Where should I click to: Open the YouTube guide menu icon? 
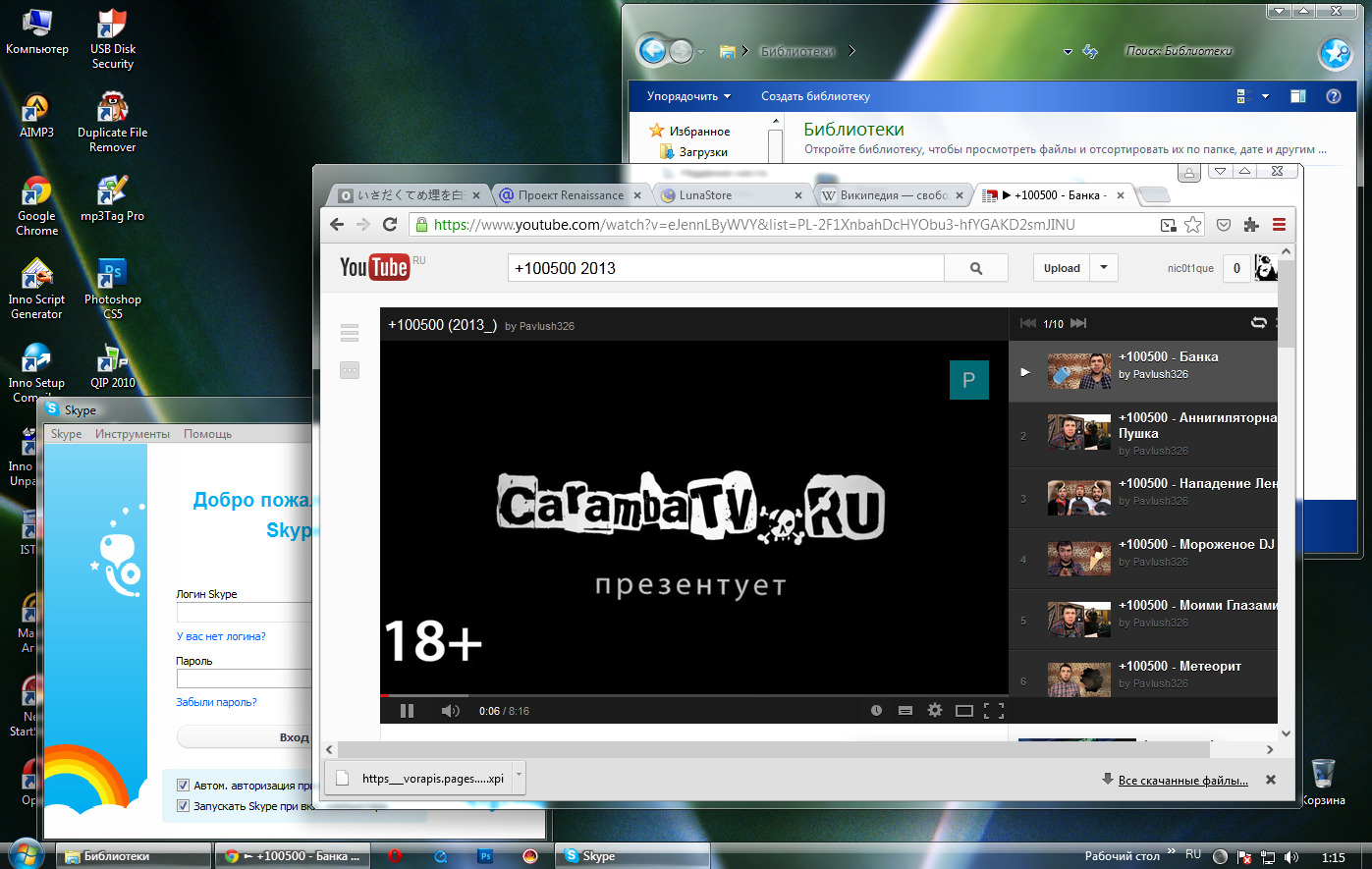(x=350, y=333)
